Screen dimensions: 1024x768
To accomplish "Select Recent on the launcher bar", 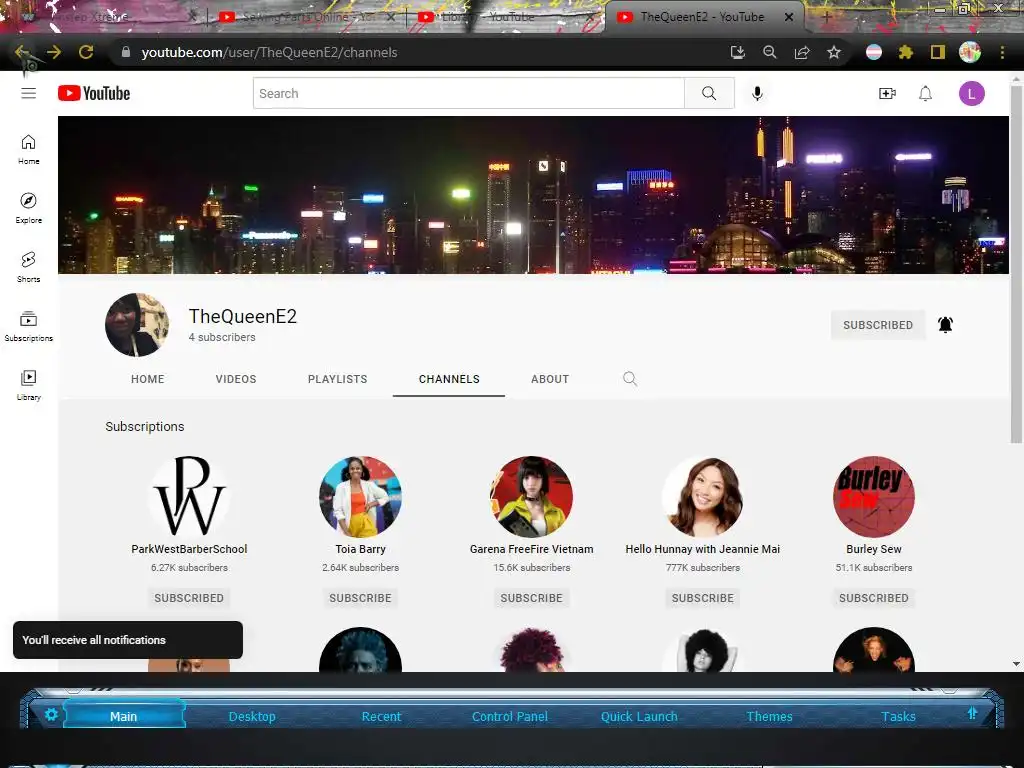I will [381, 716].
